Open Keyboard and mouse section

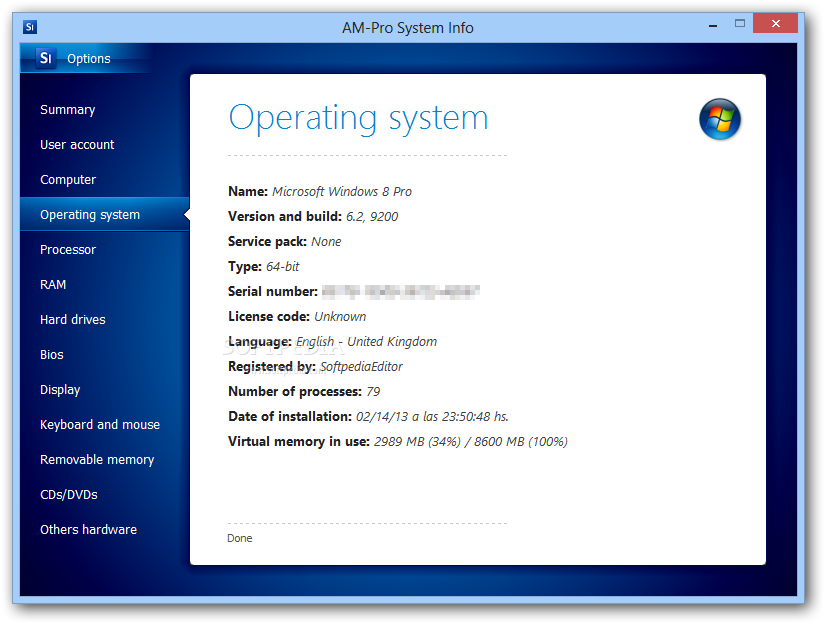click(100, 425)
